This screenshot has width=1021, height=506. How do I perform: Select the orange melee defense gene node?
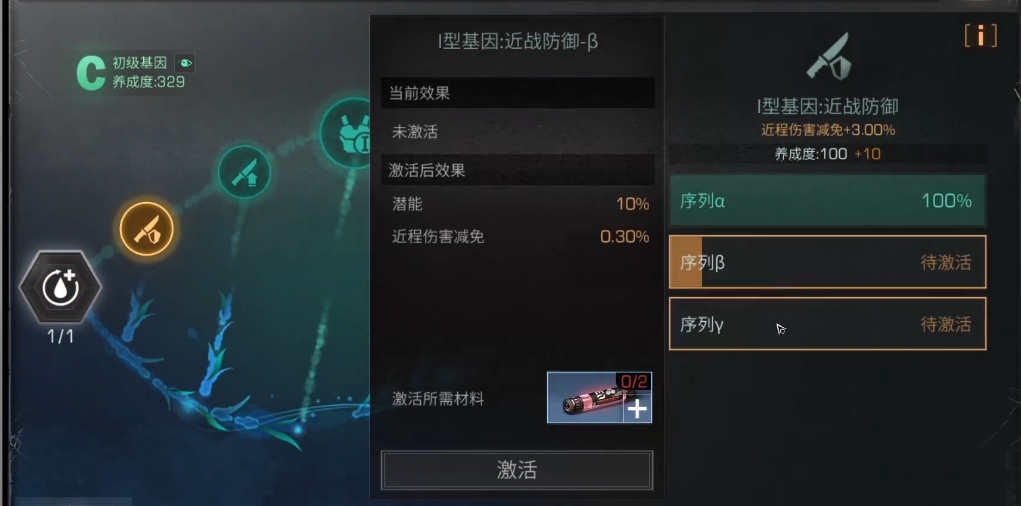pos(147,229)
